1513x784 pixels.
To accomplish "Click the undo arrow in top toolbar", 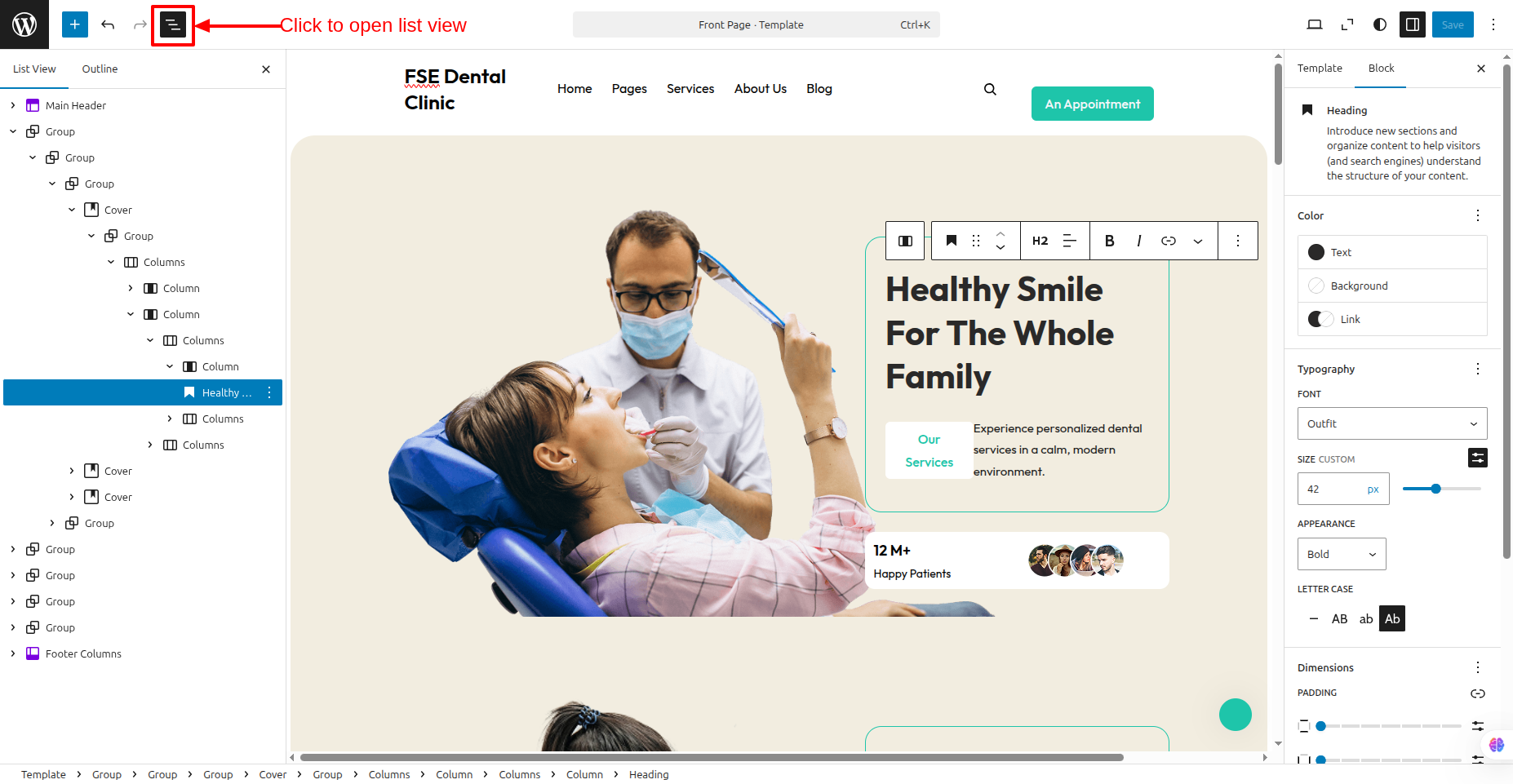I will [108, 24].
